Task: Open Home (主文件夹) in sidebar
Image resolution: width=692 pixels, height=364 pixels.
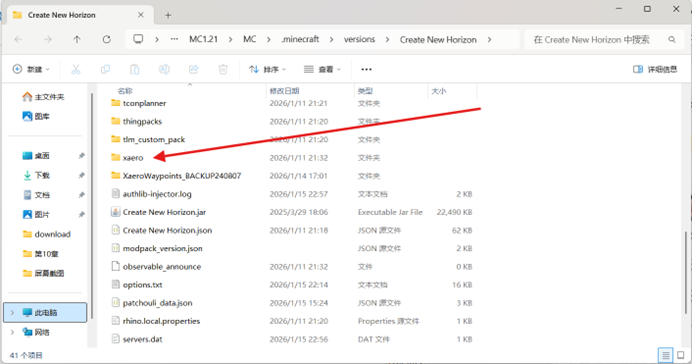Action: tap(43, 97)
